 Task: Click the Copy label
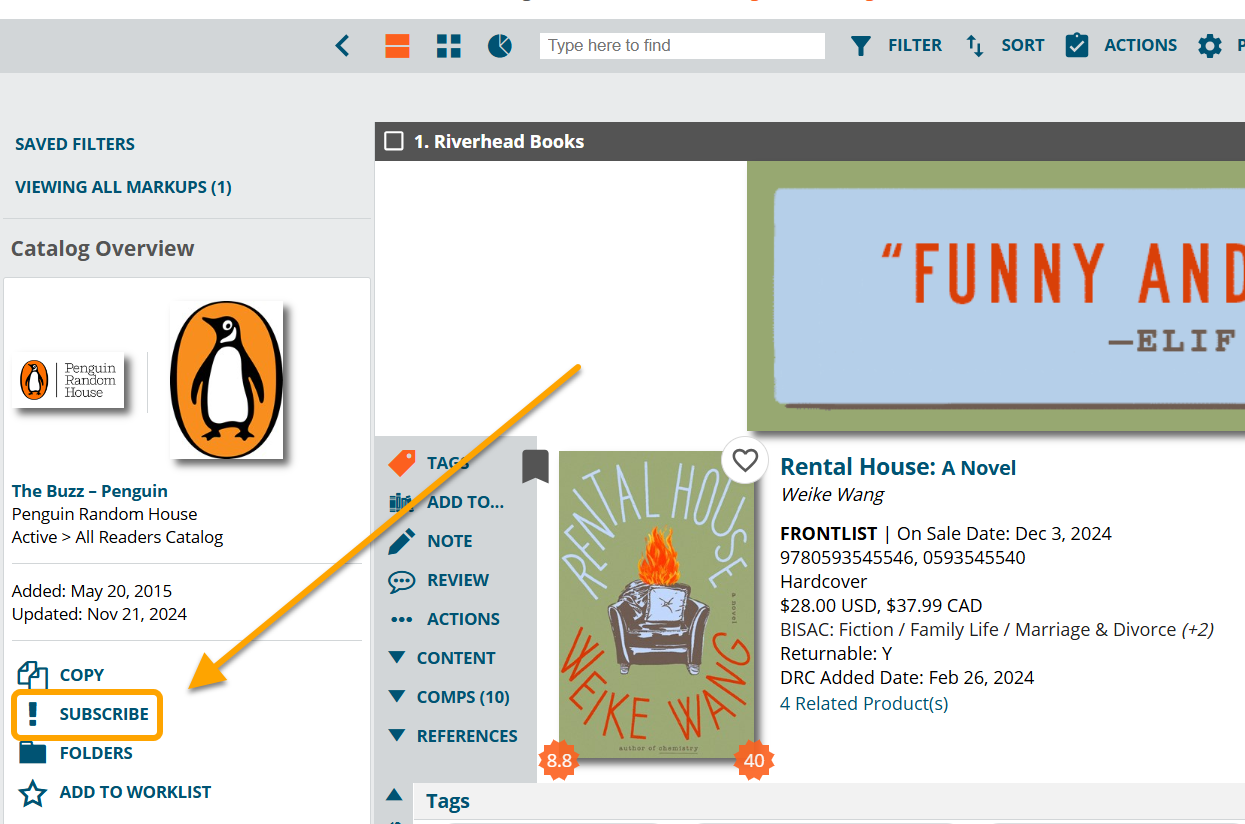(x=82, y=675)
